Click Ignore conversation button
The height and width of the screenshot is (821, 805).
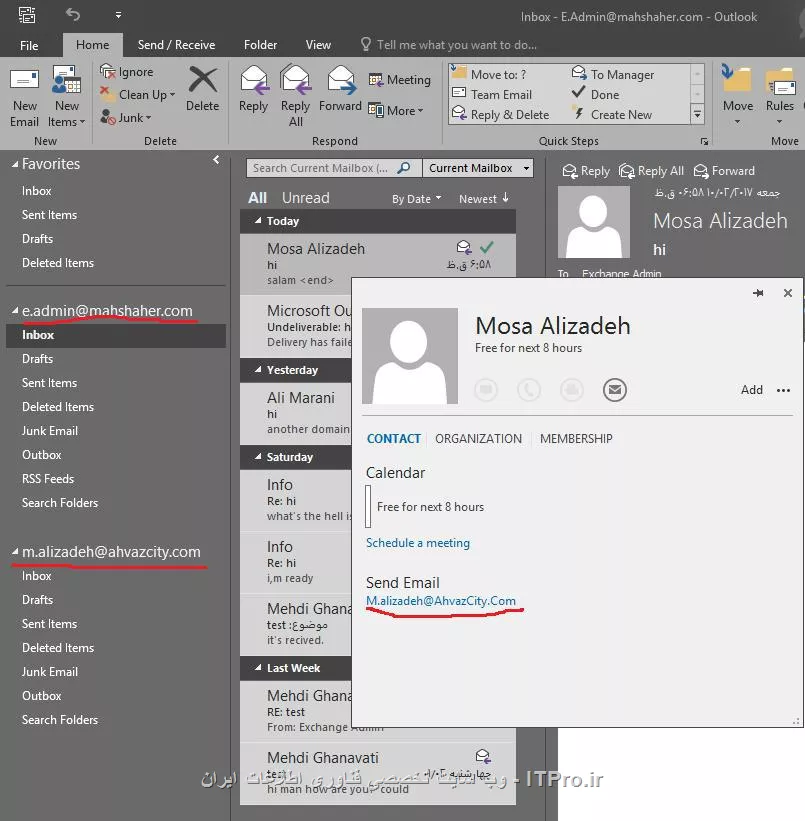127,72
